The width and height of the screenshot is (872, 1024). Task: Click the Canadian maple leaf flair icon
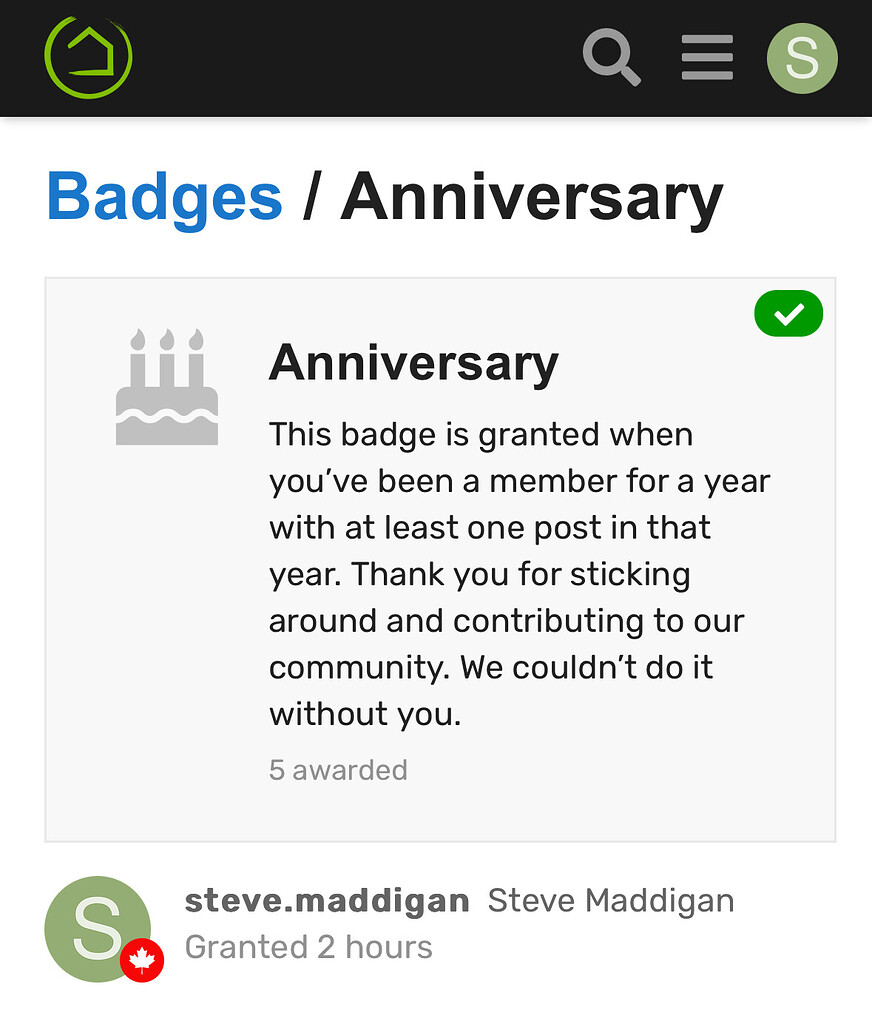coord(142,961)
